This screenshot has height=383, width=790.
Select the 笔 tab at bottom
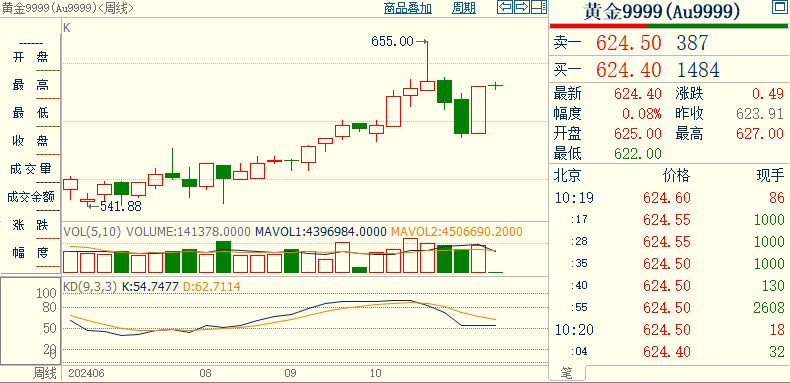coord(567,373)
